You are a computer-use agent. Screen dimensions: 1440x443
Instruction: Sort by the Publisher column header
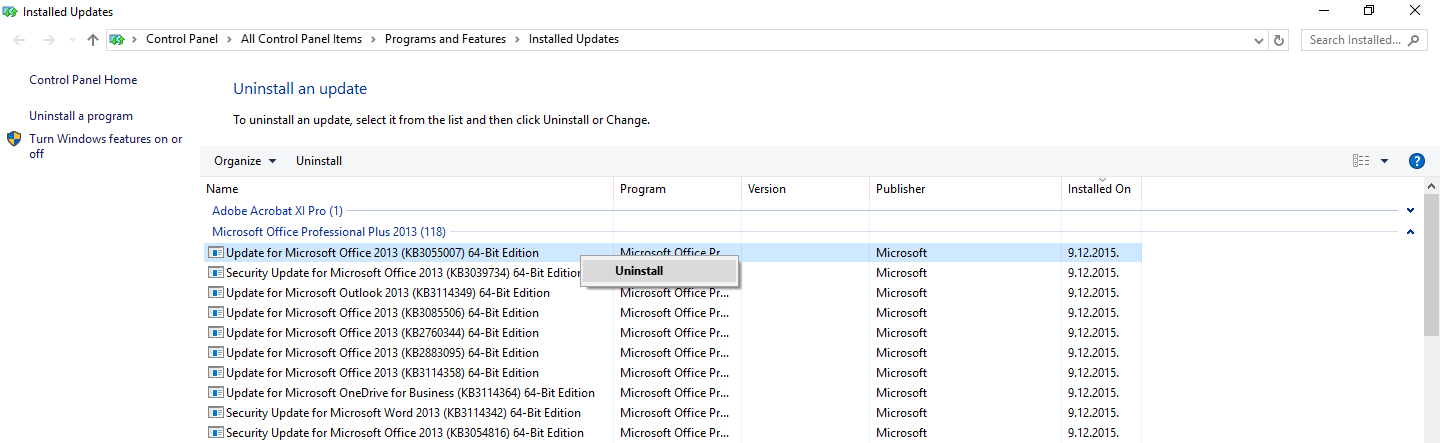[965, 189]
